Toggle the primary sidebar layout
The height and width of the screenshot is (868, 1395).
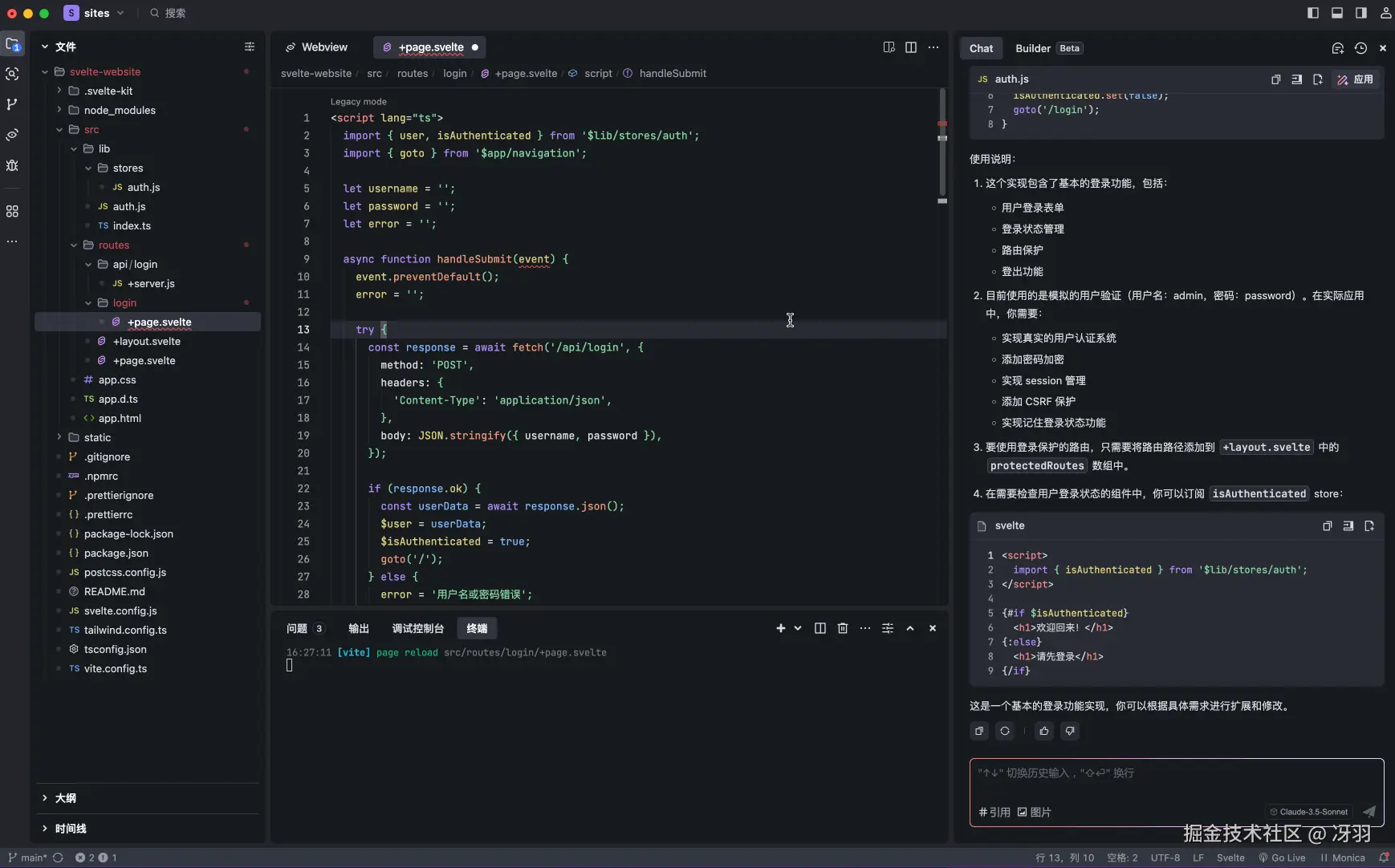(1313, 13)
